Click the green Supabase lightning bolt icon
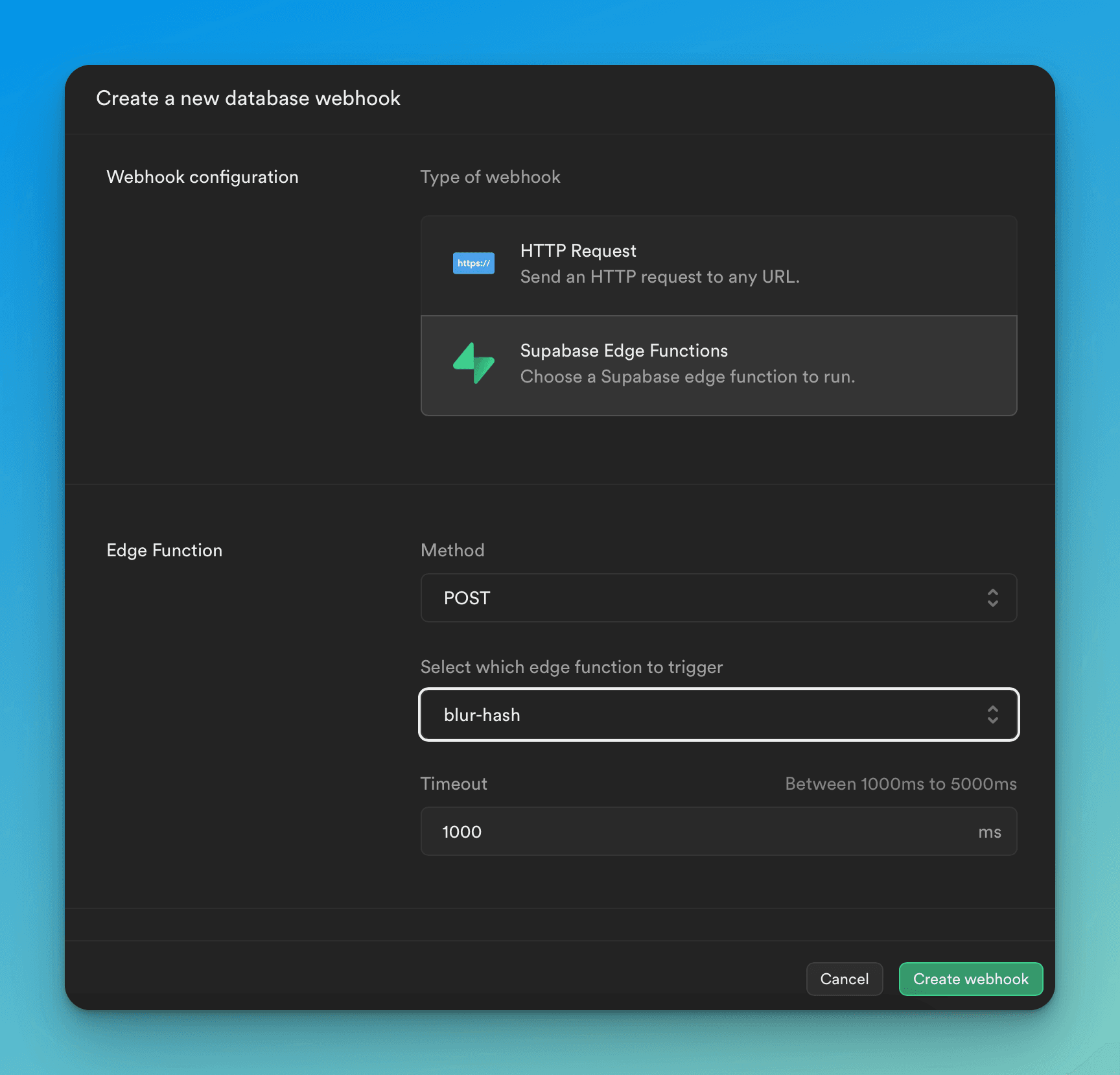Viewport: 1120px width, 1075px height. coord(473,363)
